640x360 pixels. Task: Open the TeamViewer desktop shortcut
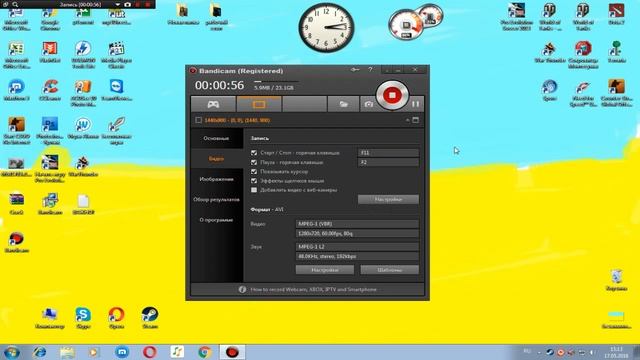point(116,90)
